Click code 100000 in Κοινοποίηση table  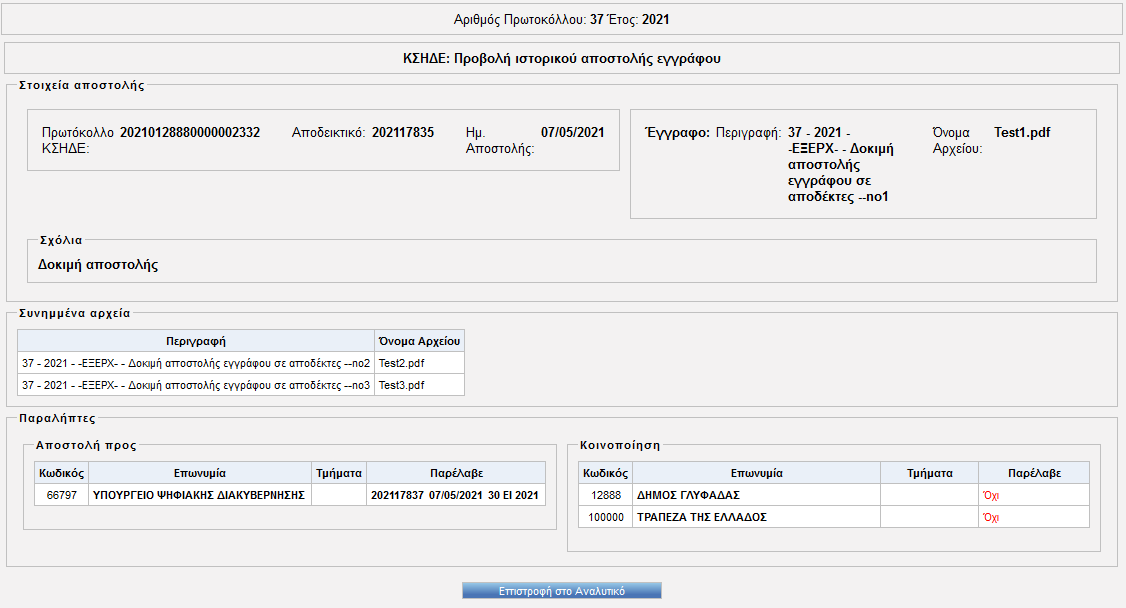(606, 517)
